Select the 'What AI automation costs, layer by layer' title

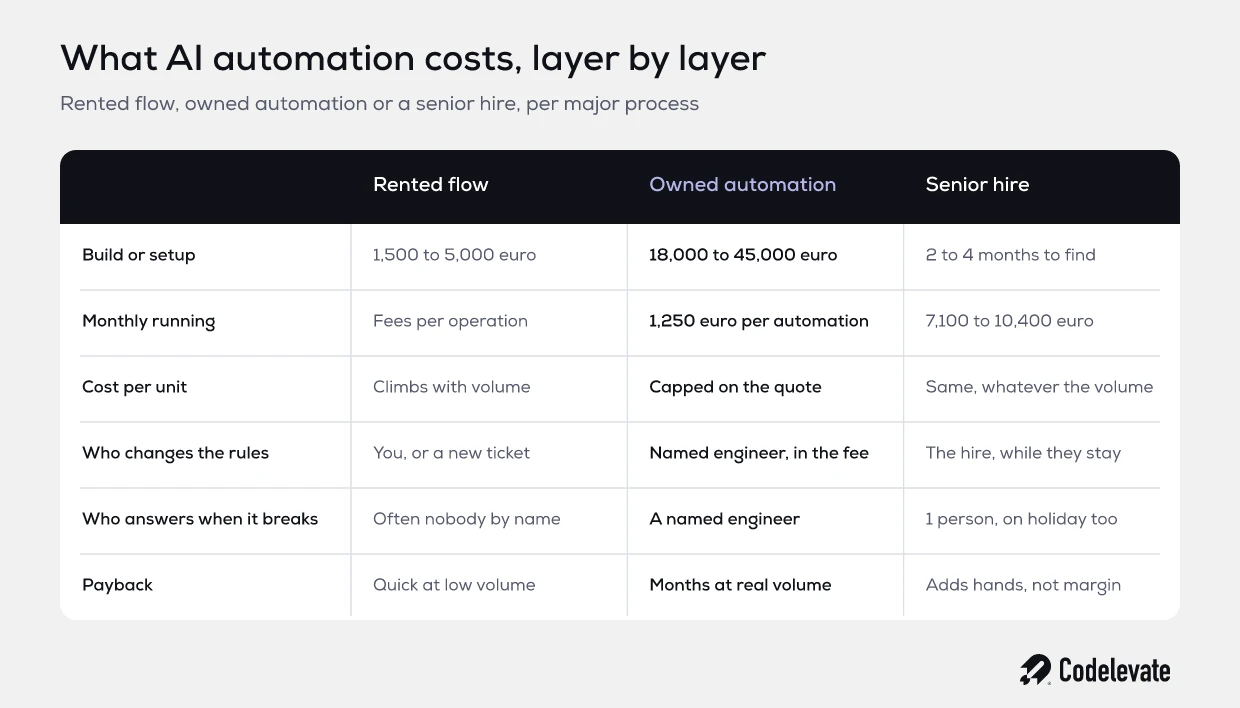tap(413, 58)
